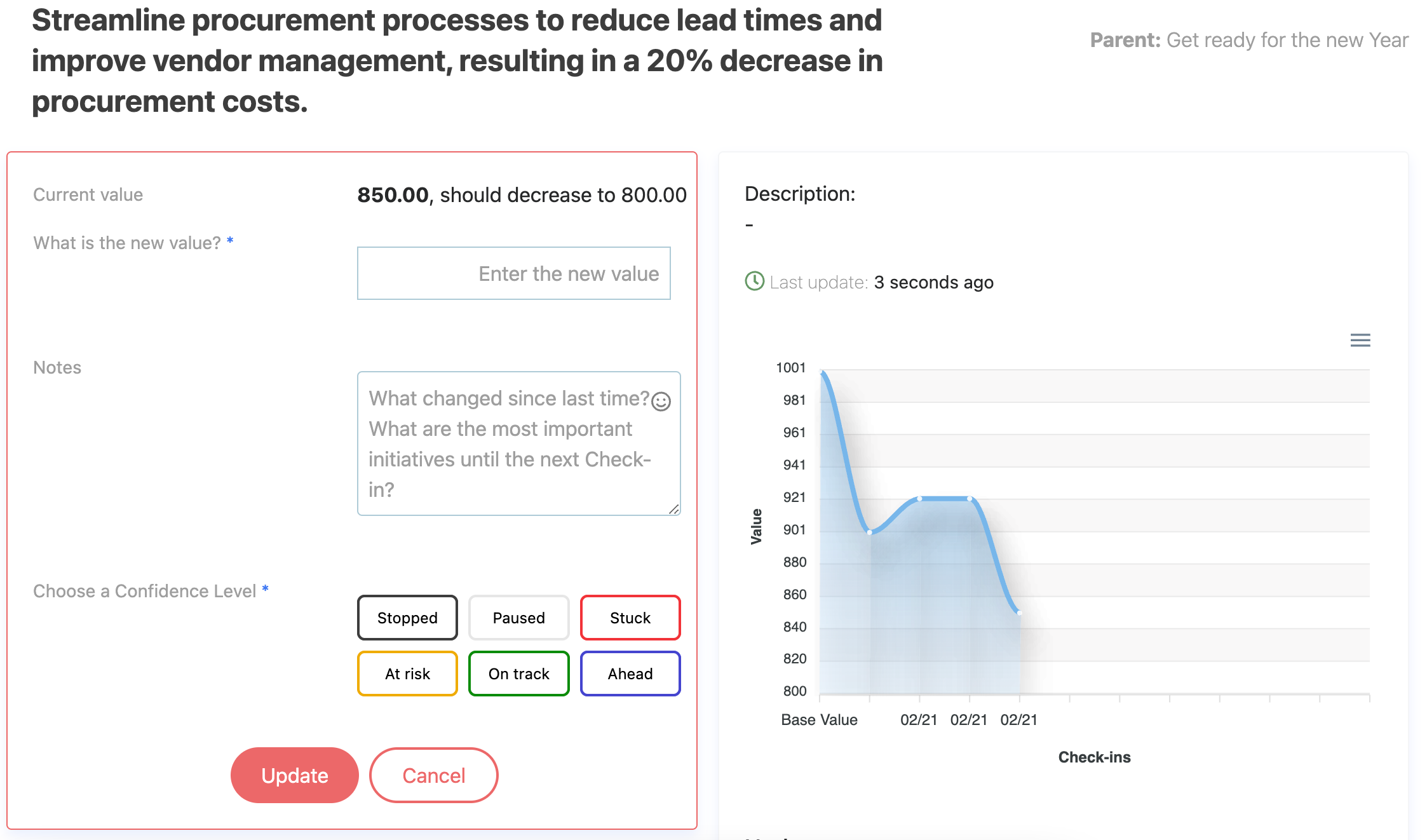
Task: Click the Check-ins axis title
Action: (x=1094, y=757)
